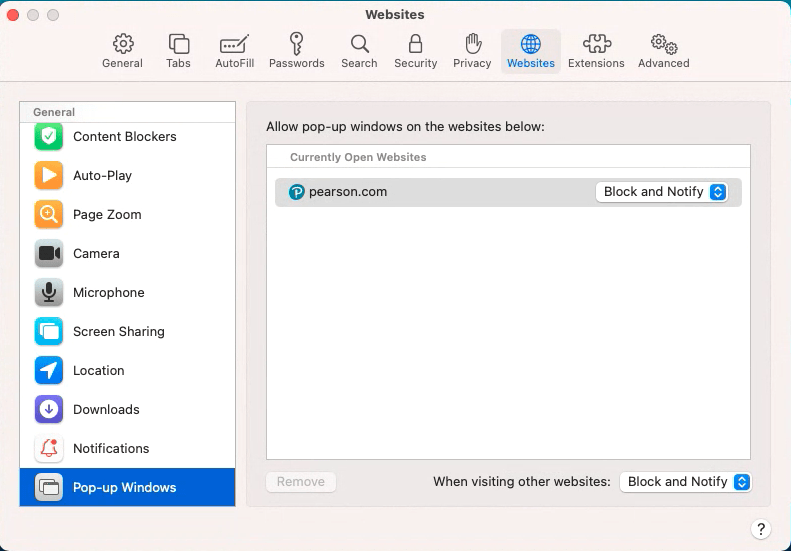This screenshot has height=551, width=791.
Task: Open pearson.com Block and Notify dropdown
Action: pyautogui.click(x=661, y=192)
